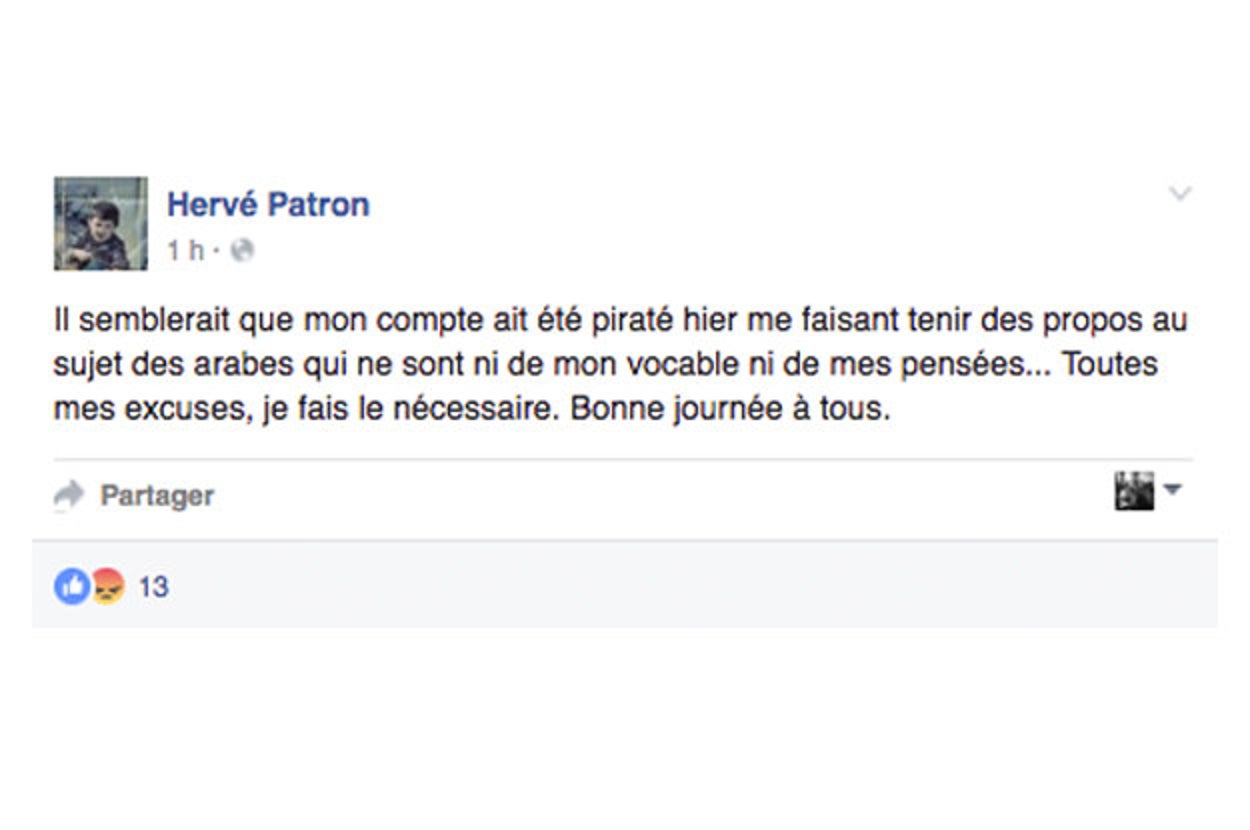The height and width of the screenshot is (830, 1250).
Task: Open the identity selector dropdown arrow
Action: [1173, 490]
